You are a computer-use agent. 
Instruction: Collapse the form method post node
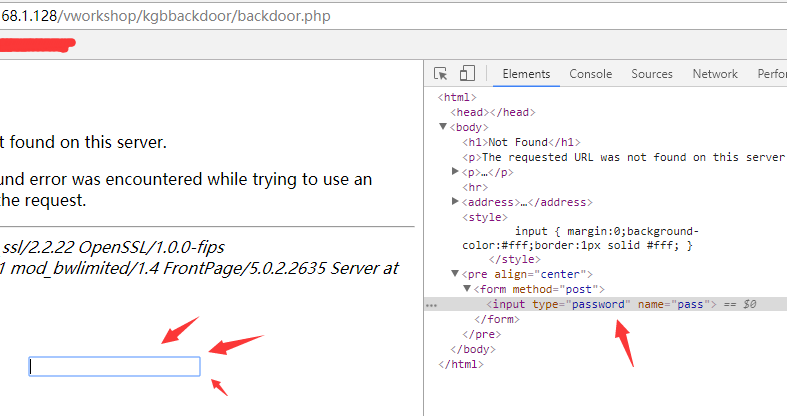point(468,289)
